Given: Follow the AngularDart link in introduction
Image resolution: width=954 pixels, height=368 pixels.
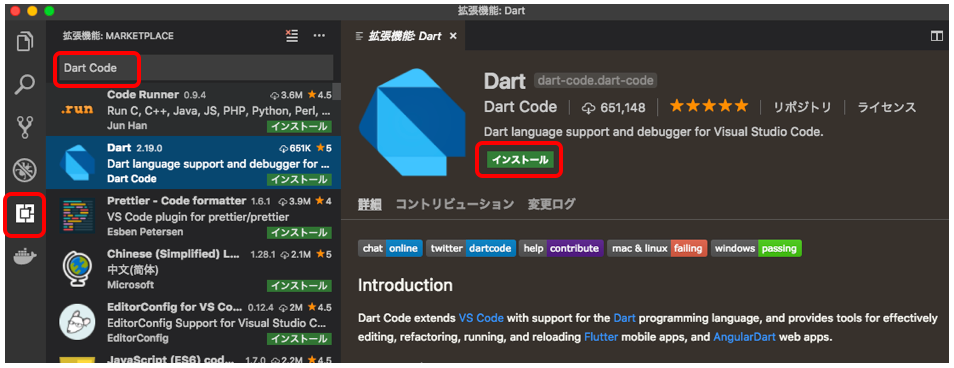Looking at the screenshot, I should (745, 336).
